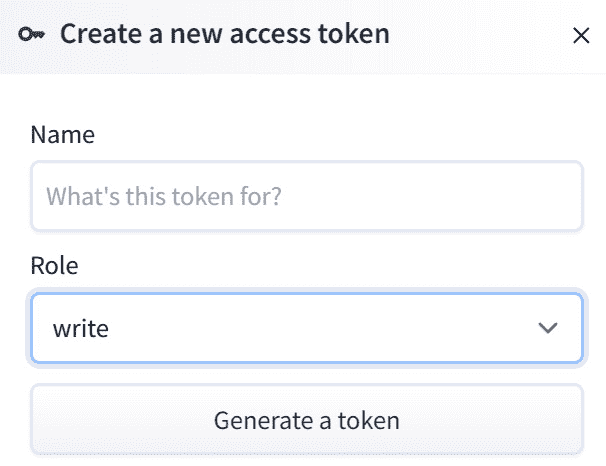Open the Role dropdown

point(306,327)
